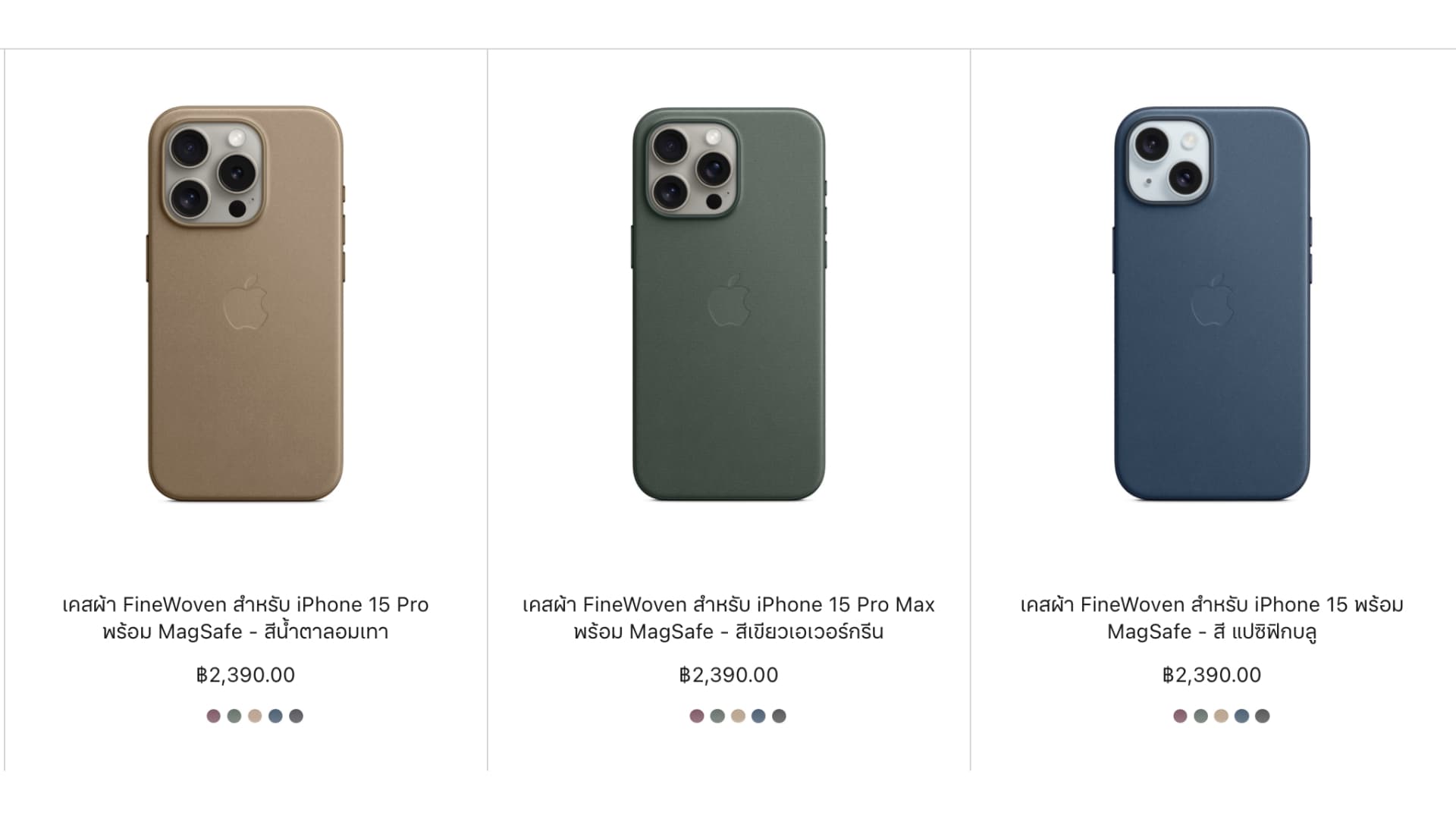Pick green swatch for Pacific Blue iPhone 15 case
Screen dimensions: 1456x819
(1200, 716)
